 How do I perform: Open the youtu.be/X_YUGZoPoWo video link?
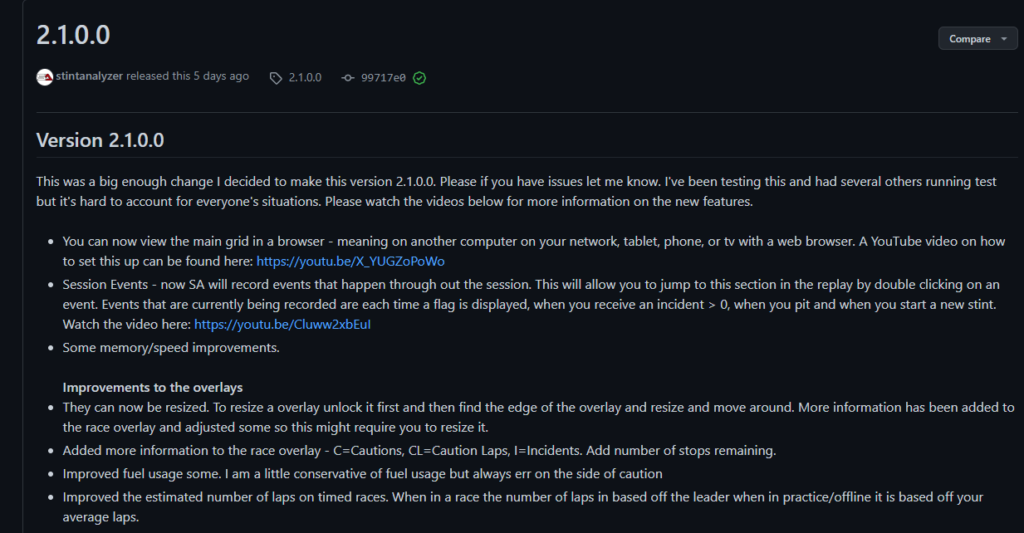coord(350,261)
